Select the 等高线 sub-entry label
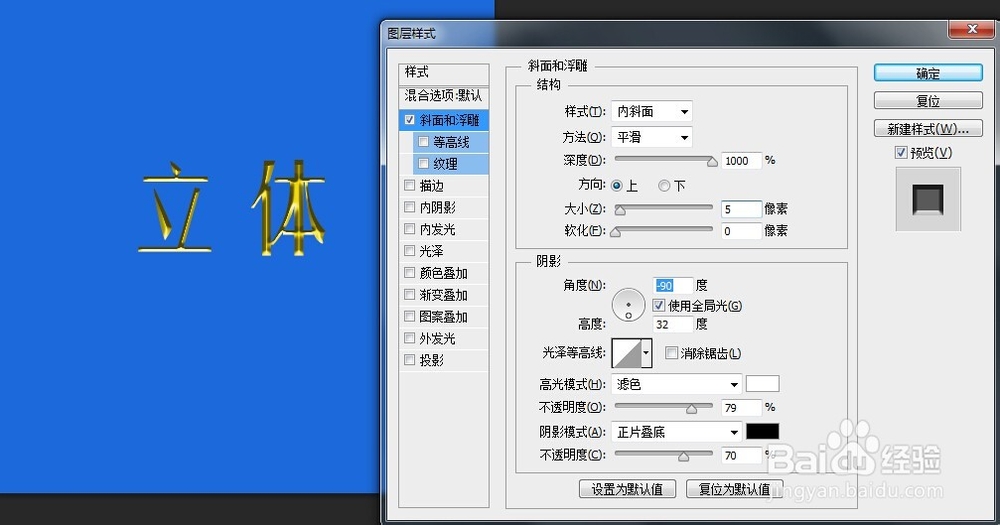This screenshot has height=525, width=1000. 451,142
